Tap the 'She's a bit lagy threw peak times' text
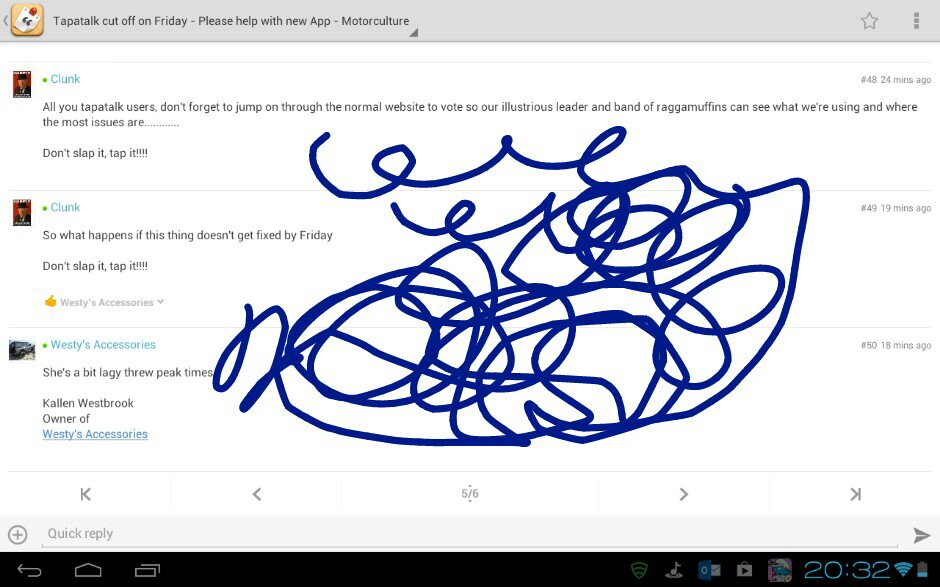 coord(128,372)
